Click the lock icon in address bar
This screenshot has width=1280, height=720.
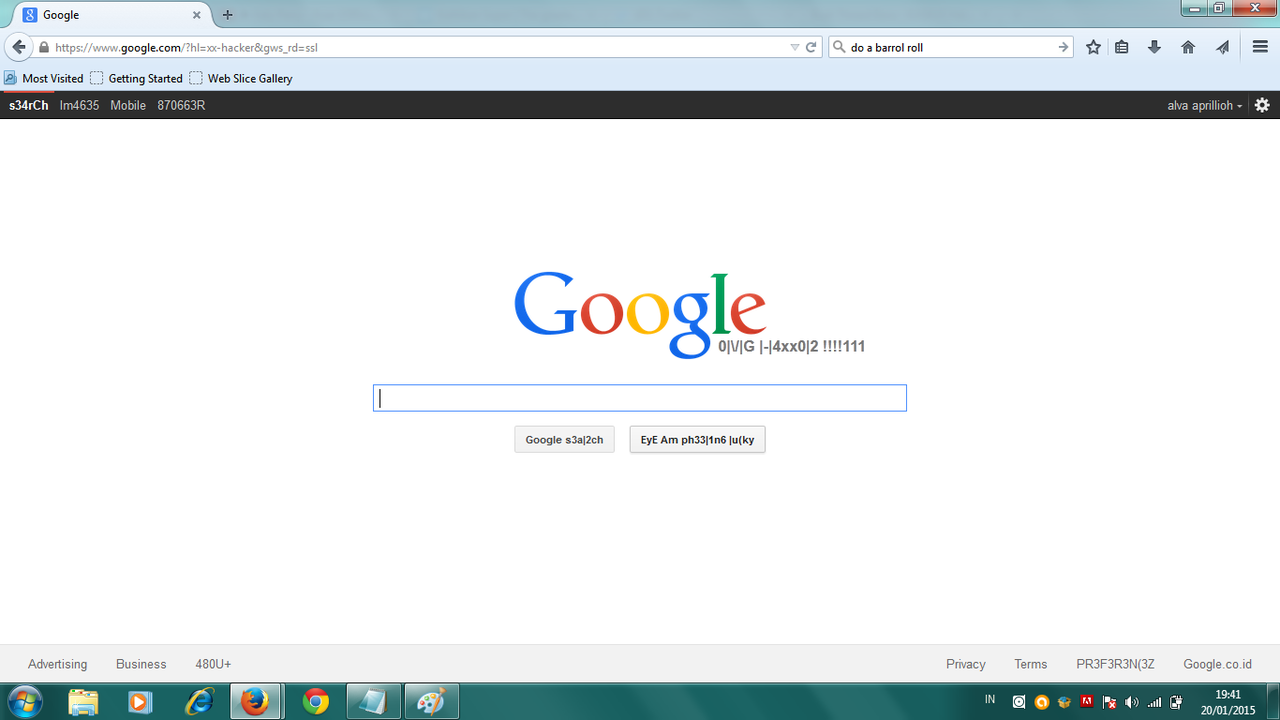tap(44, 47)
